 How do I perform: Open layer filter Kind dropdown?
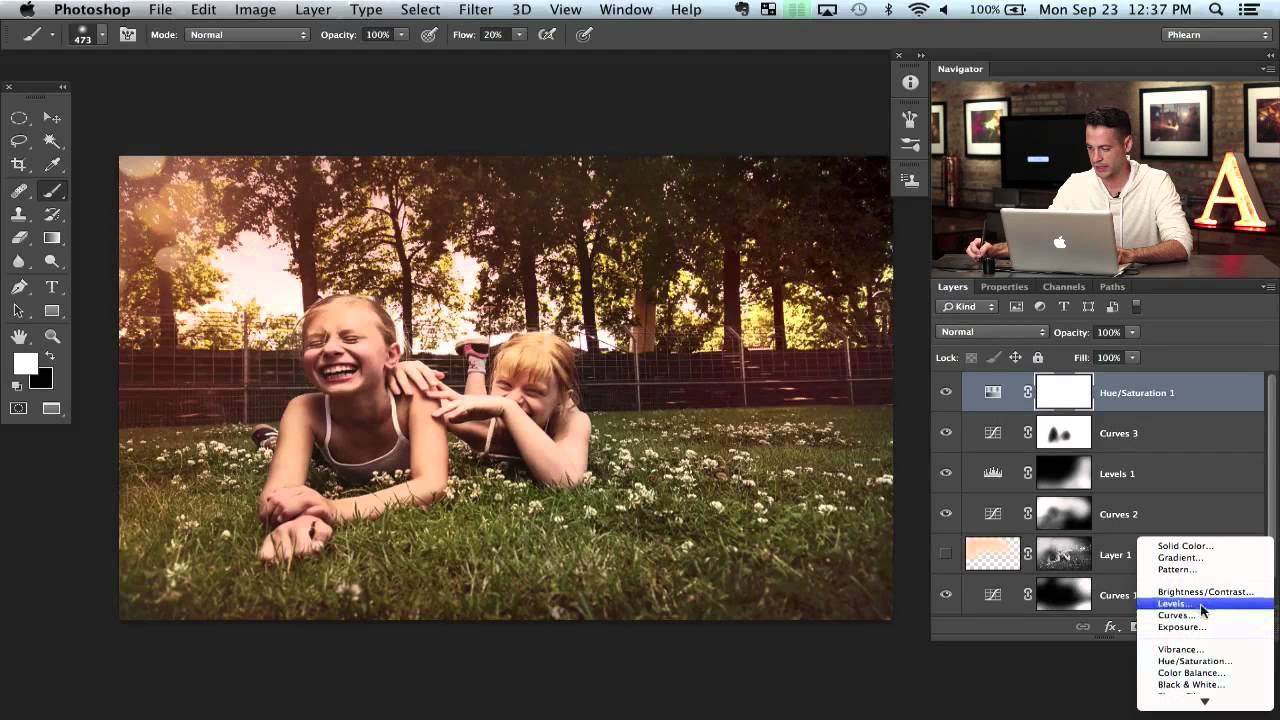pyautogui.click(x=968, y=307)
